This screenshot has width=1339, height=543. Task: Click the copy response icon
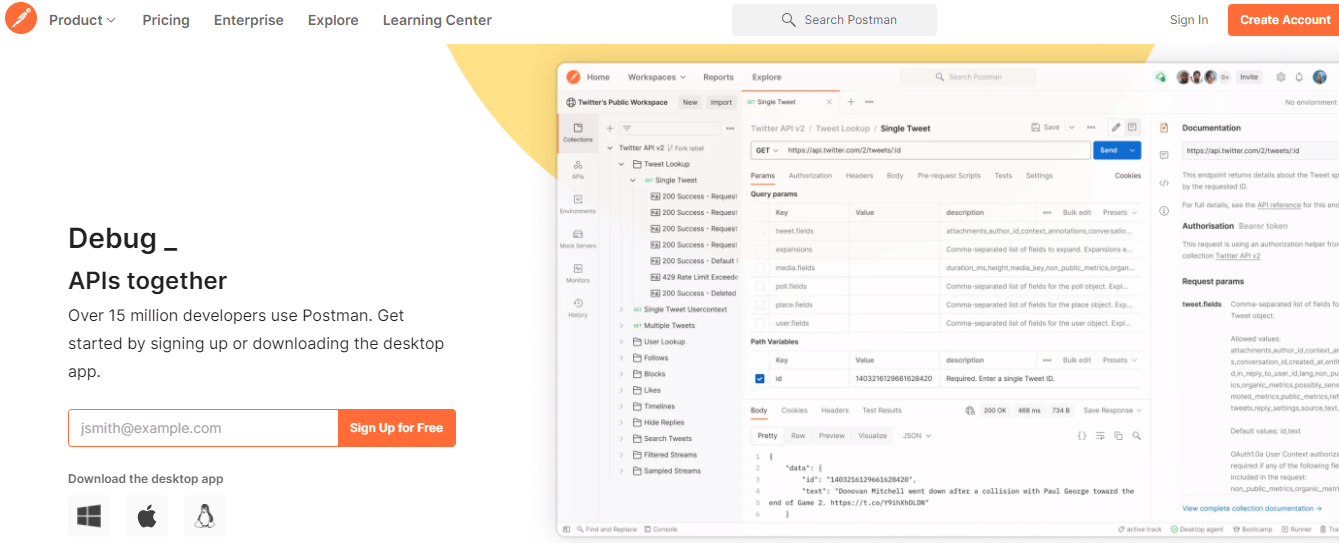click(x=1119, y=436)
